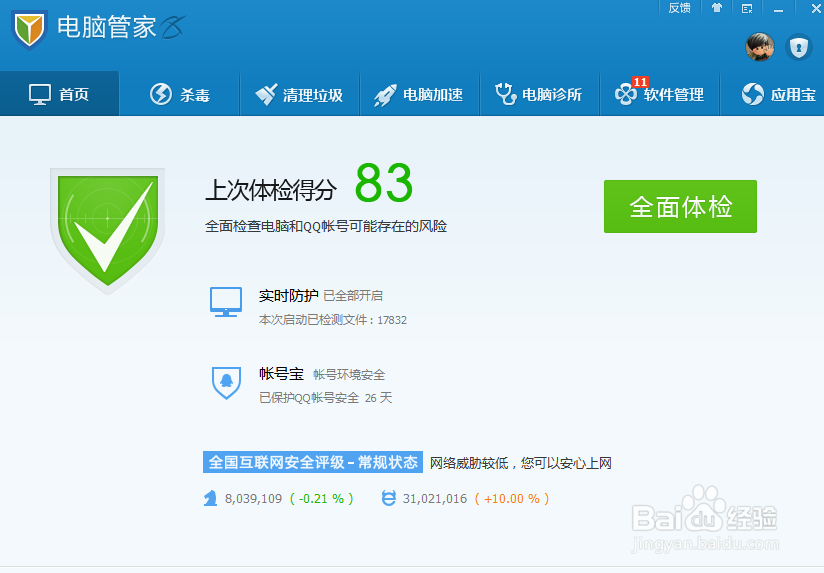Screen dimensions: 824x573
Task: Click the +10.00 % change value
Action: (512, 498)
